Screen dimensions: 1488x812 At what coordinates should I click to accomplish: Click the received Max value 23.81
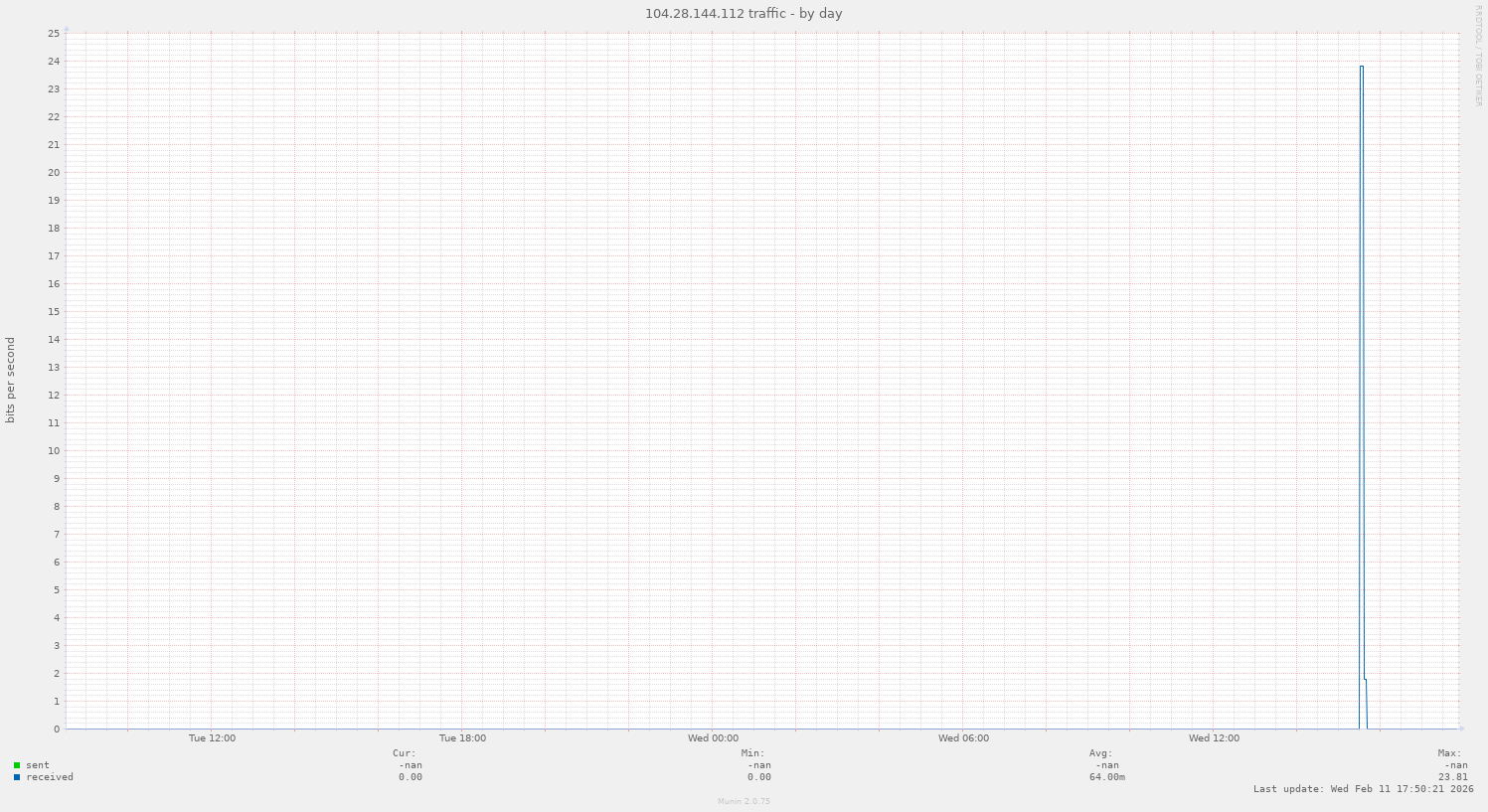tap(1452, 777)
